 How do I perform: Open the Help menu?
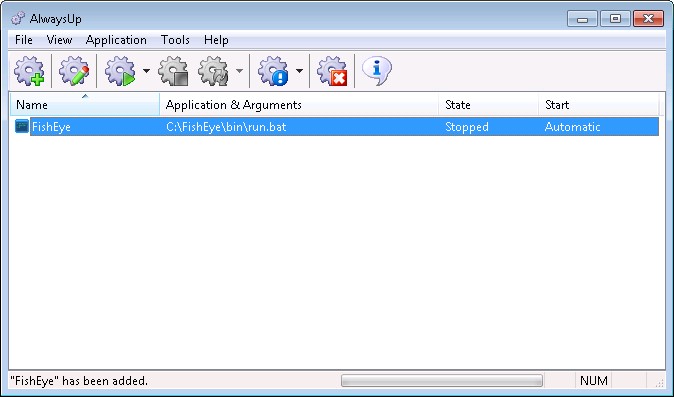(x=216, y=40)
